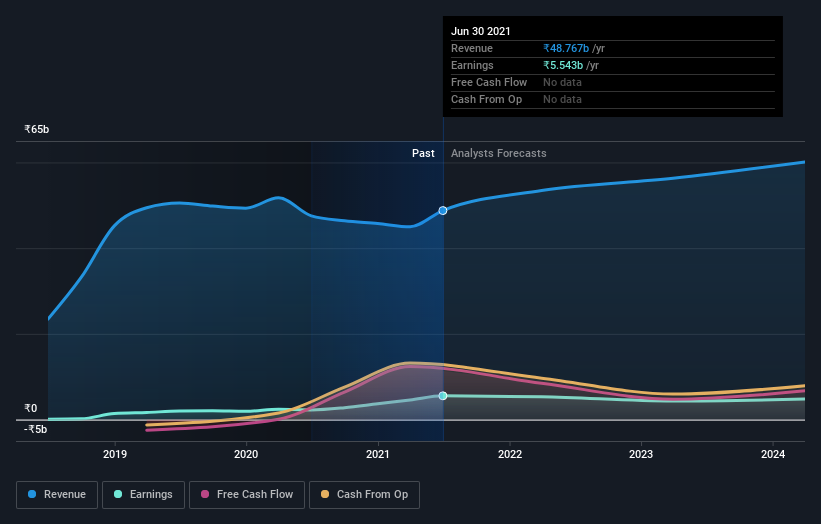
Task: Click the pink Free Cash Flow legend dot
Action: [x=205, y=494]
